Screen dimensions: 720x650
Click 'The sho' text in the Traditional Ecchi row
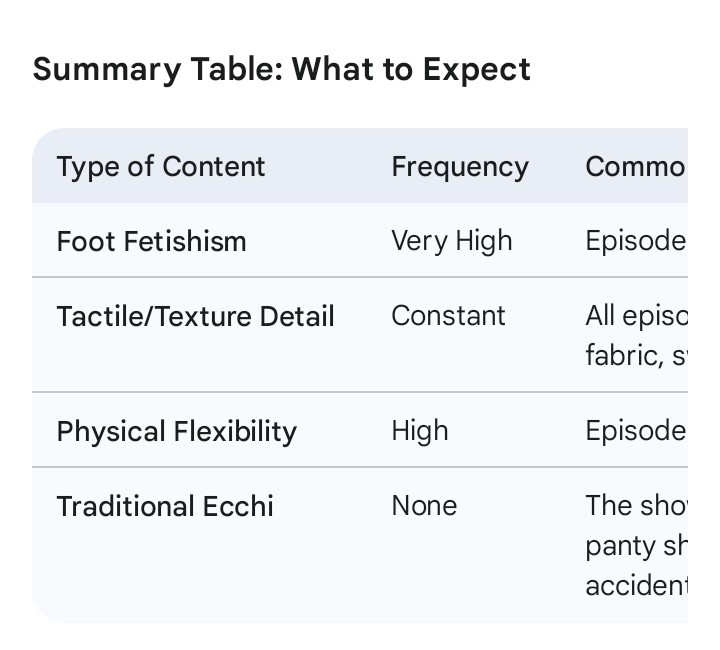click(636, 506)
